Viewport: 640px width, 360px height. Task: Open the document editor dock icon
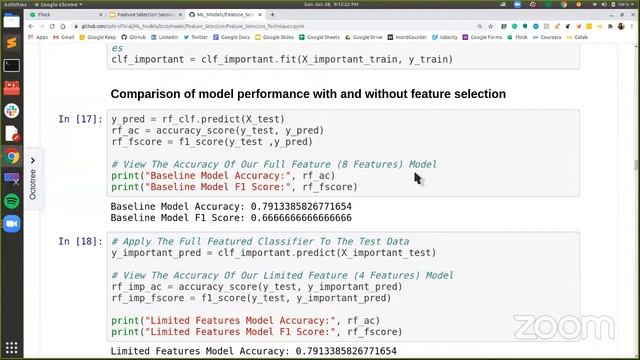pos(11,133)
